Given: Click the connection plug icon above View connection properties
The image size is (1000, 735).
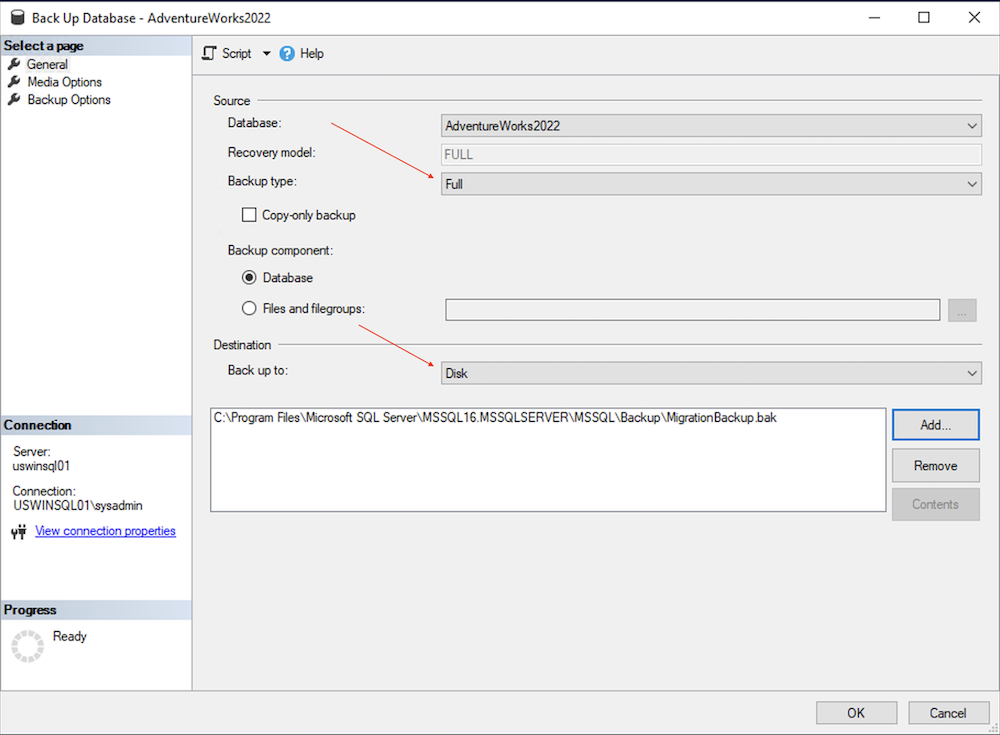Looking at the screenshot, I should click(x=18, y=531).
